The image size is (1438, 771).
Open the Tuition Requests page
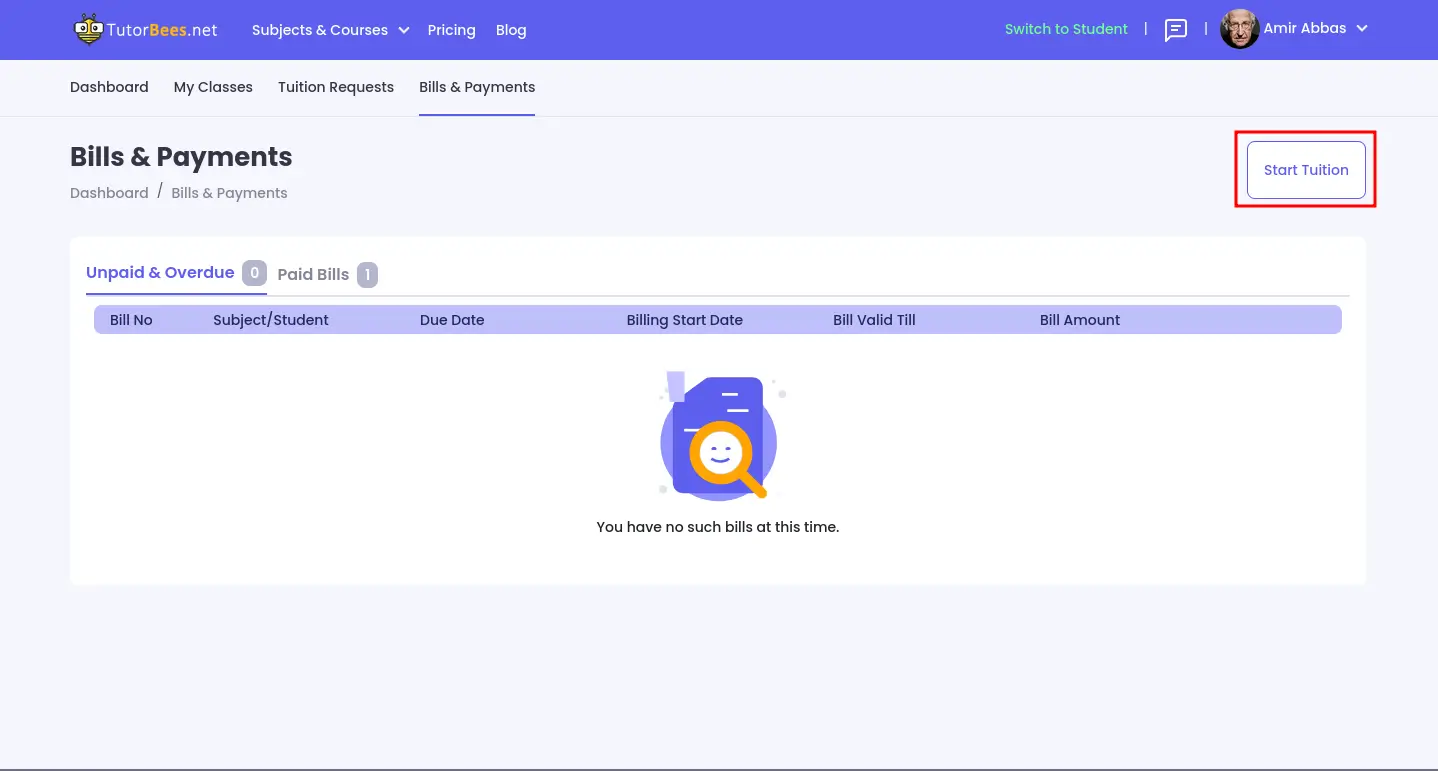click(336, 87)
